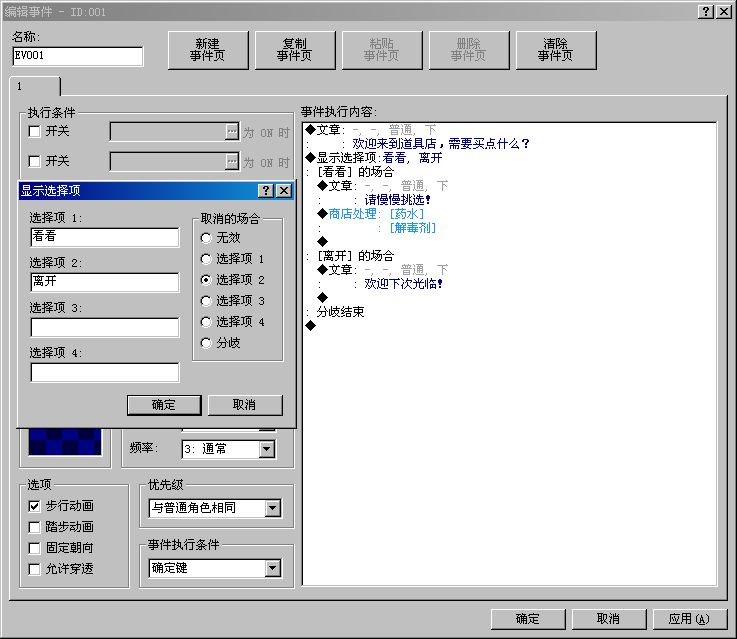The image size is (737, 639).
Task: Check 固定朝向 option
Action: point(34,548)
